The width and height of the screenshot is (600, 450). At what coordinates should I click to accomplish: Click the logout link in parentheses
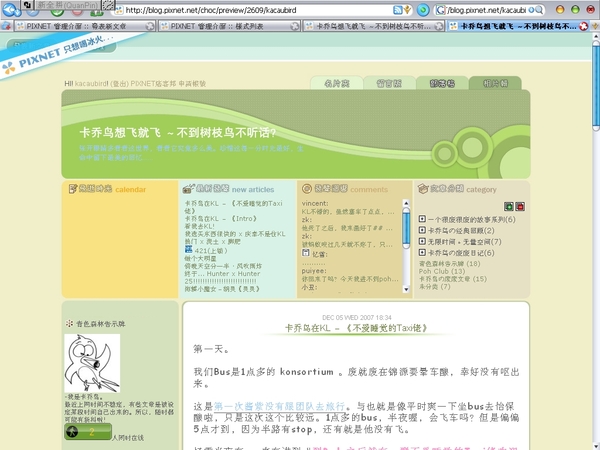pyautogui.click(x=119, y=83)
